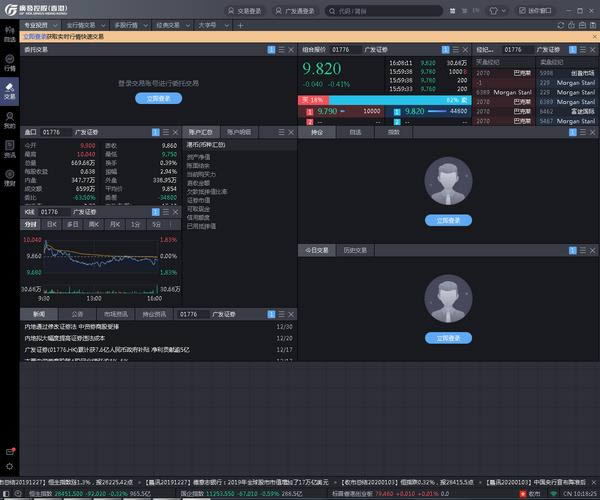The width and height of the screenshot is (600, 500).
Task: Close the 盘口 panel
Action: click(175, 132)
